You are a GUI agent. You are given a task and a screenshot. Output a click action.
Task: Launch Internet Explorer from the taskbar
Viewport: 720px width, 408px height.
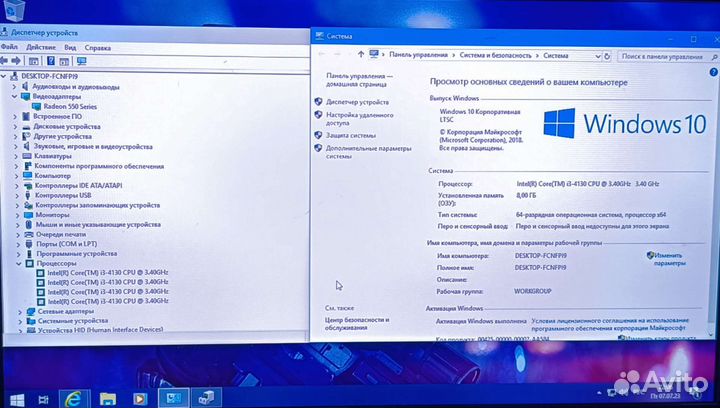(73, 399)
